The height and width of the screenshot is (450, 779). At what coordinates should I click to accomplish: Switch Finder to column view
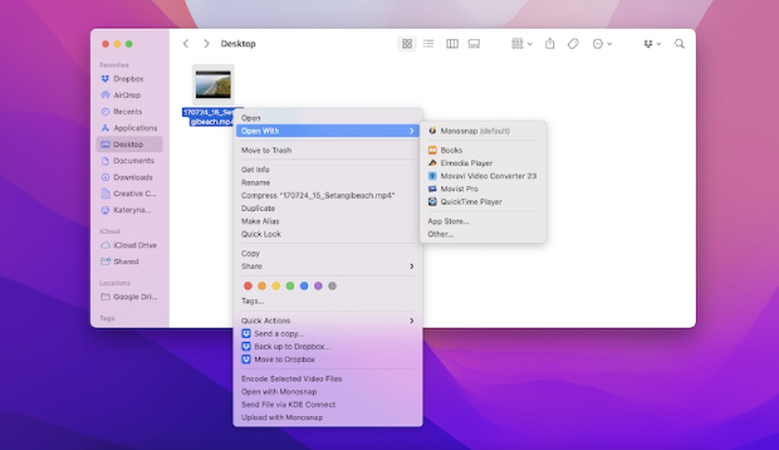coord(452,44)
